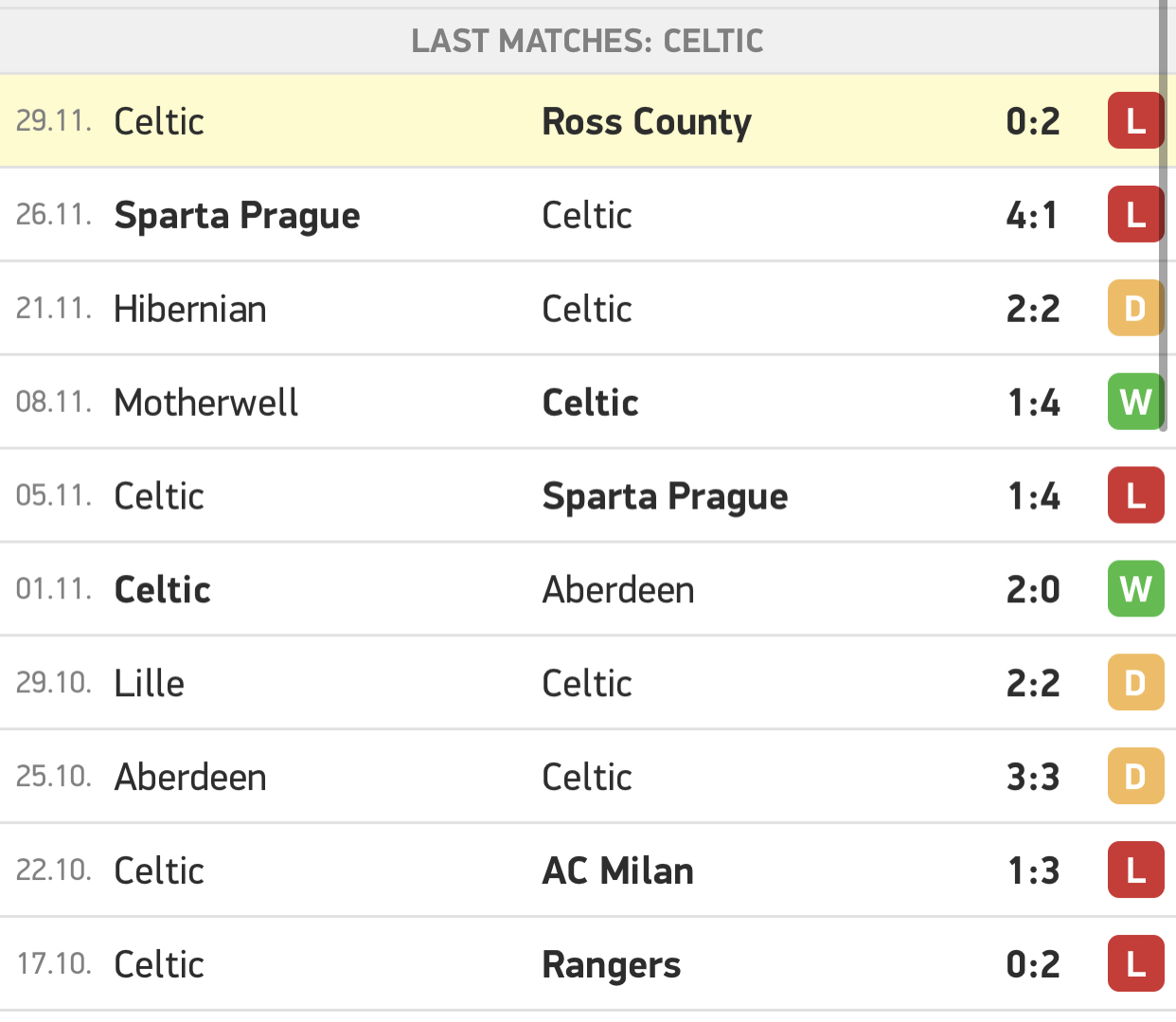The image size is (1176, 1022).
Task: Click the vertical scrollbar on the right edge
Action: point(1163,215)
